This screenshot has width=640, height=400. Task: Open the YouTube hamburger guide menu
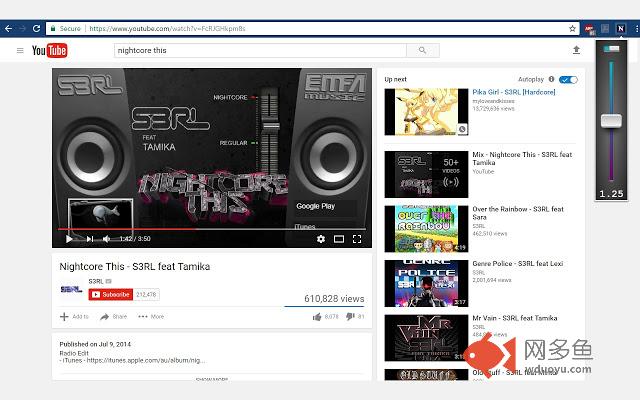(x=20, y=51)
